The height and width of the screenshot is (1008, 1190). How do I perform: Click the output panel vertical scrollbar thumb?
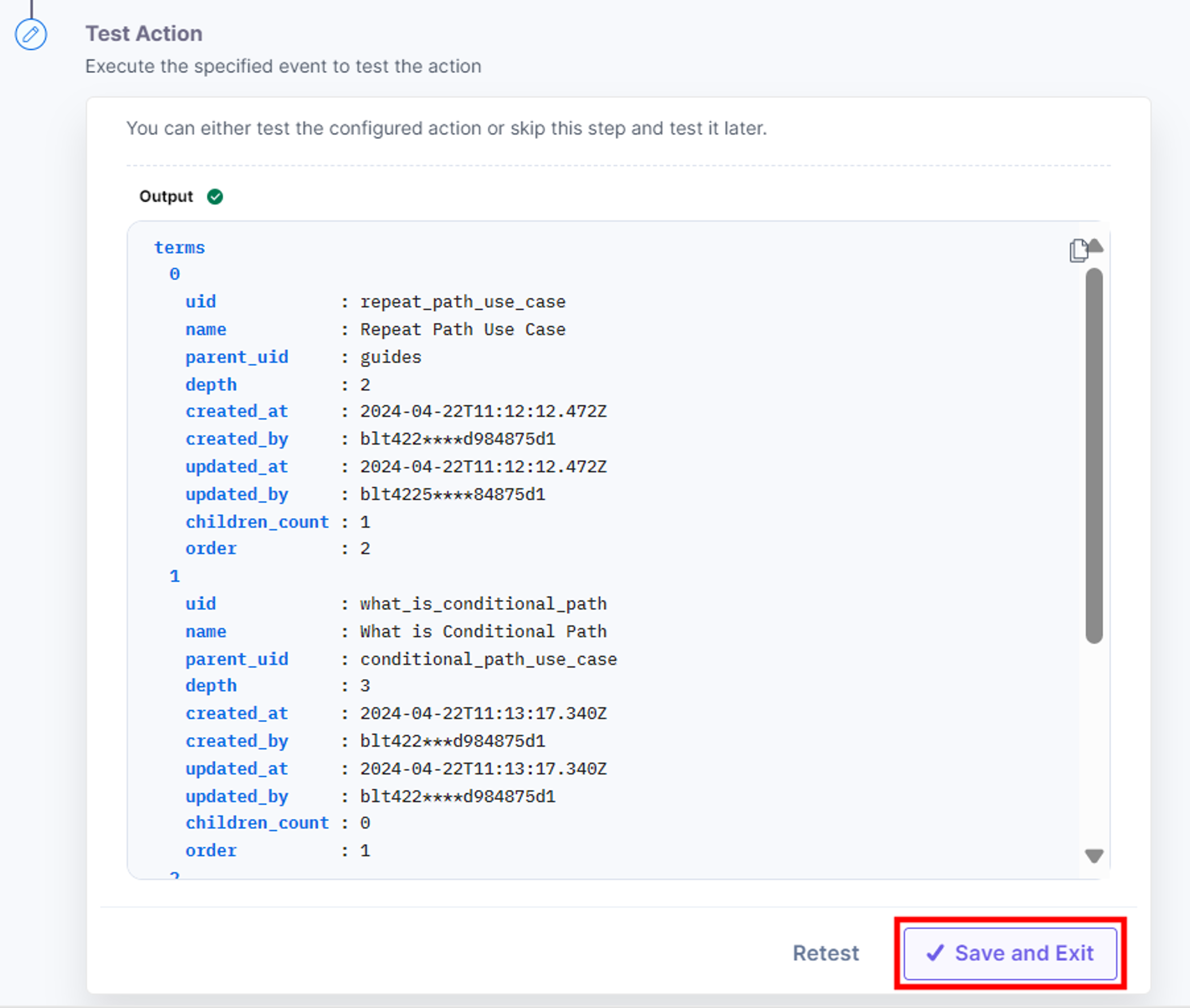[1094, 455]
